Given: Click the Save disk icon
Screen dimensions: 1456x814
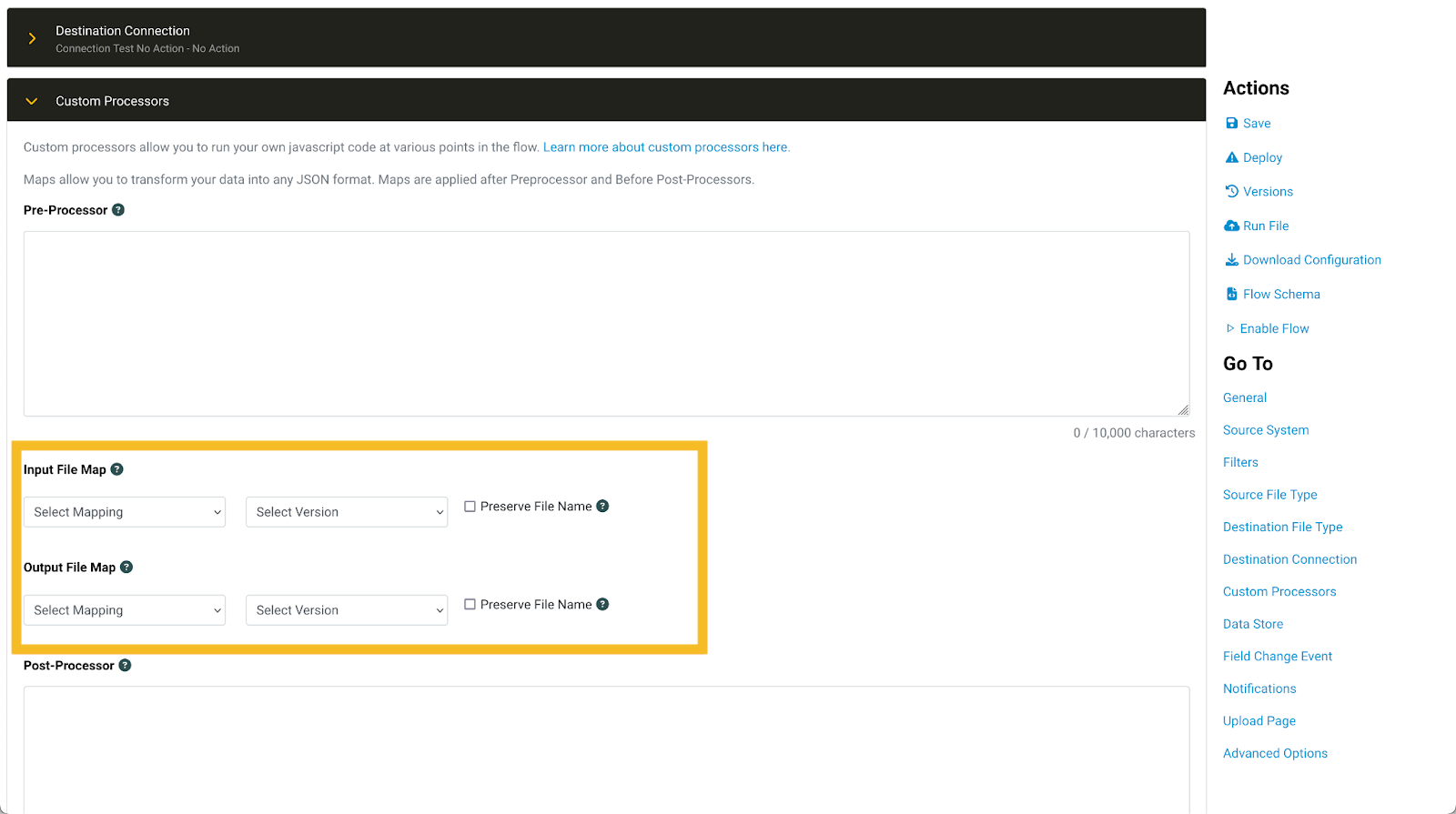Looking at the screenshot, I should click(1231, 123).
